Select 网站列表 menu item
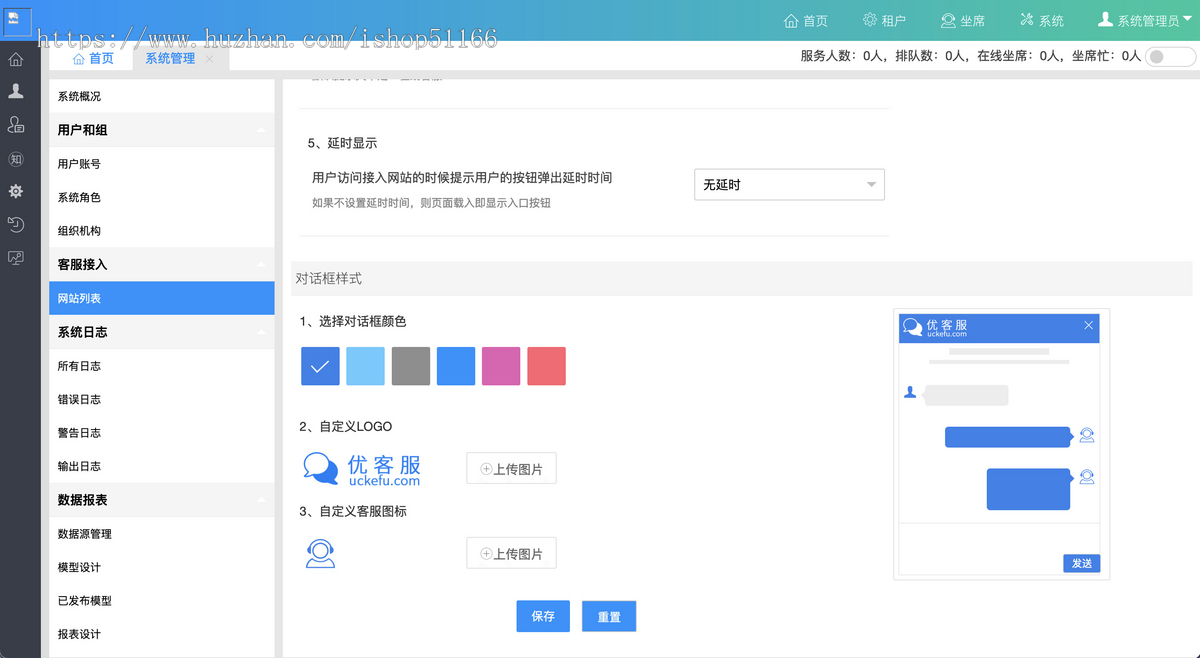The image size is (1200, 658). tap(161, 298)
